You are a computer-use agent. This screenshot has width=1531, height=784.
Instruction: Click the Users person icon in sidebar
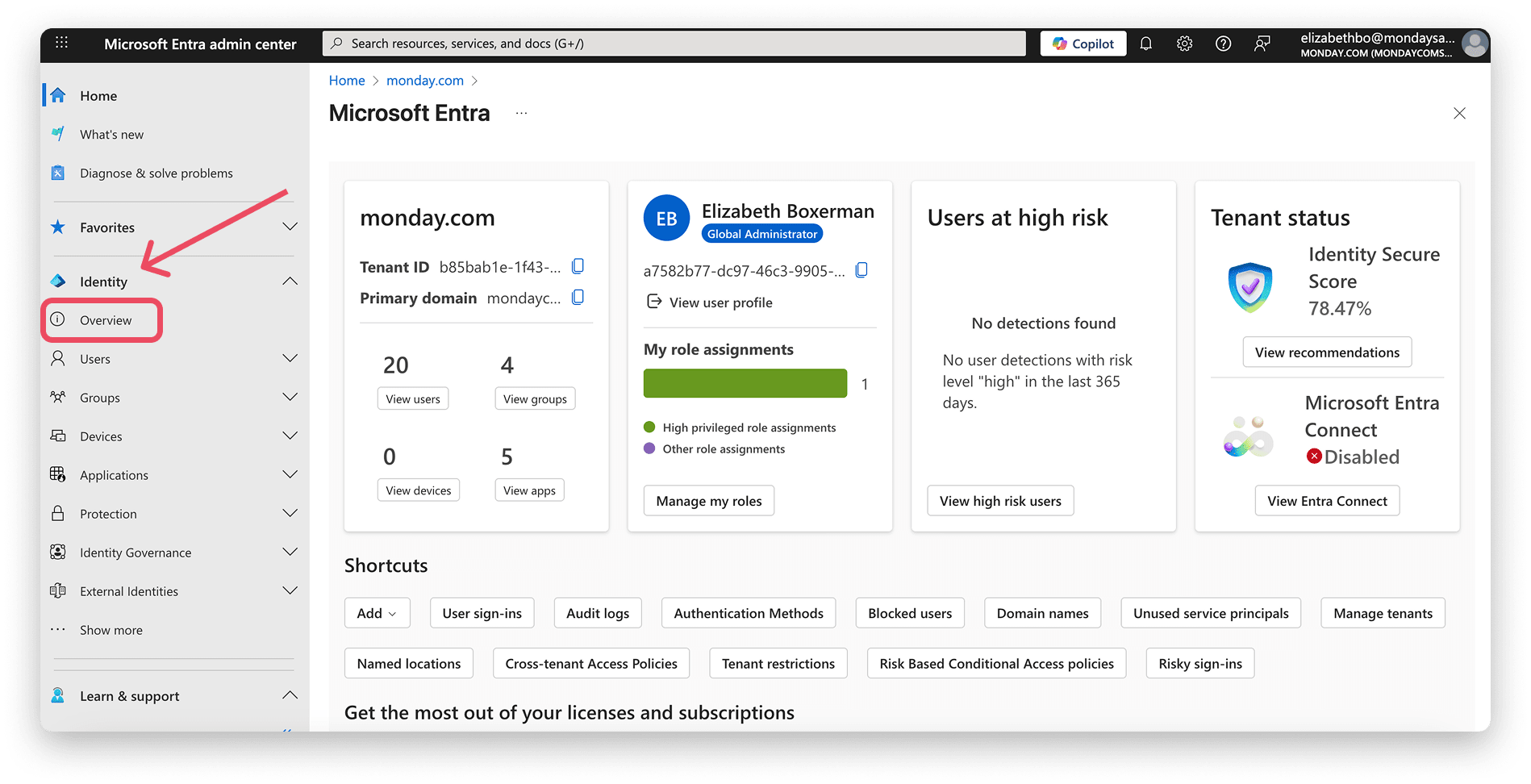(58, 358)
